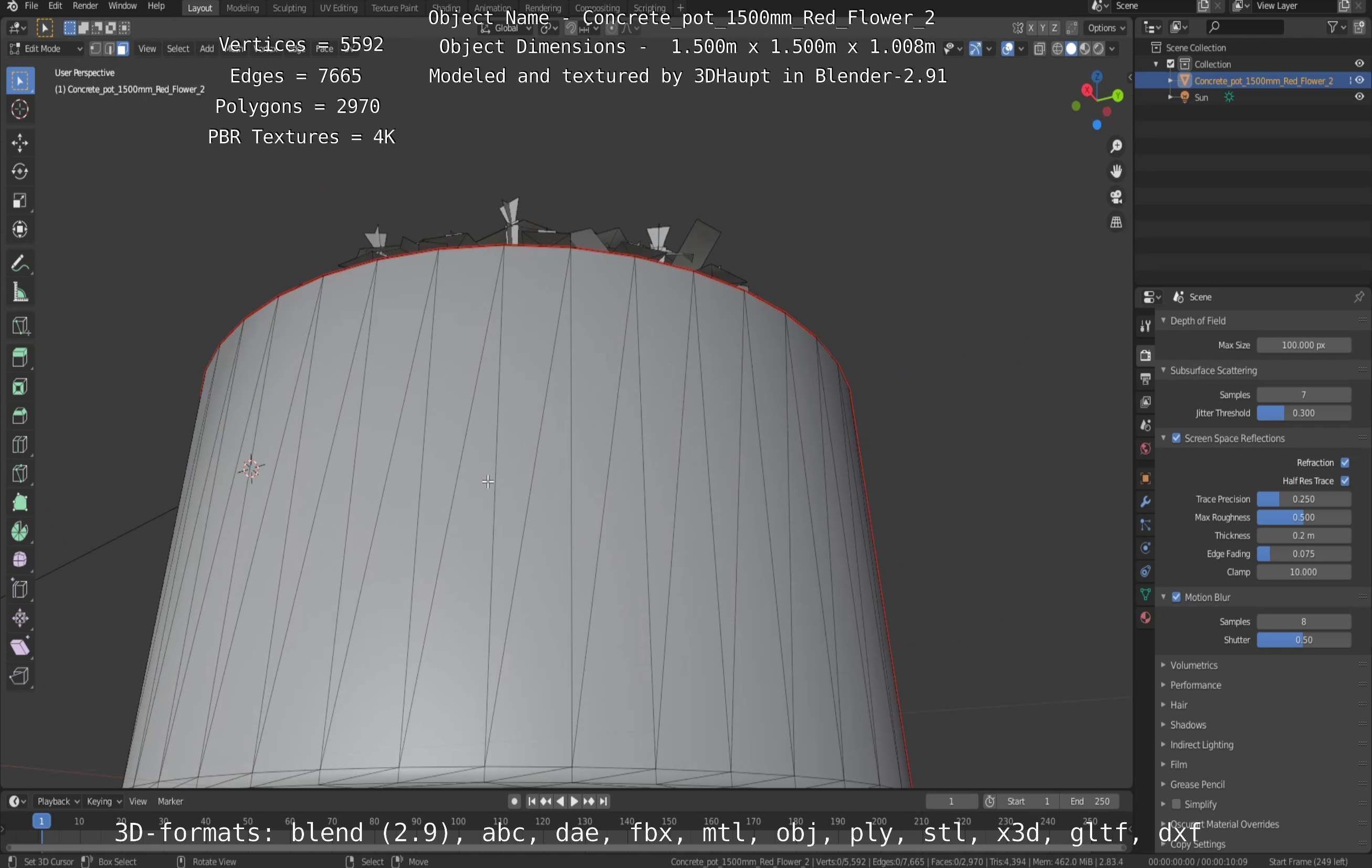Select the Rip Region tool
Image resolution: width=1372 pixels, height=868 pixels.
(x=20, y=676)
